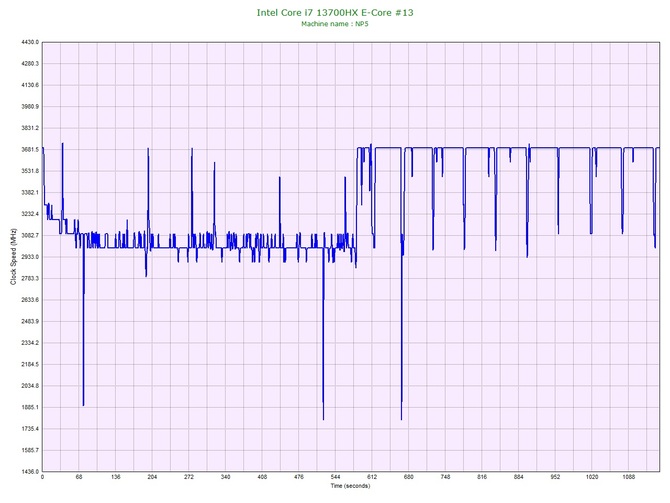Click the 1735.4 y-axis value

tap(30, 429)
